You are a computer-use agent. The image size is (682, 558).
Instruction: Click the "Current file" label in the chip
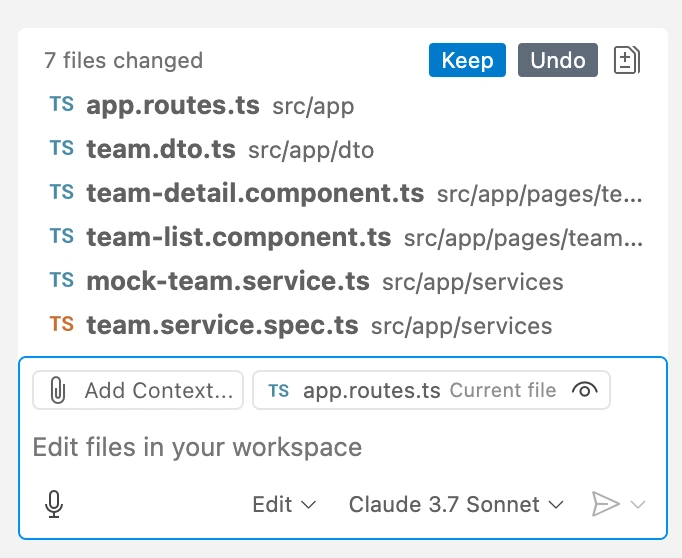(503, 390)
